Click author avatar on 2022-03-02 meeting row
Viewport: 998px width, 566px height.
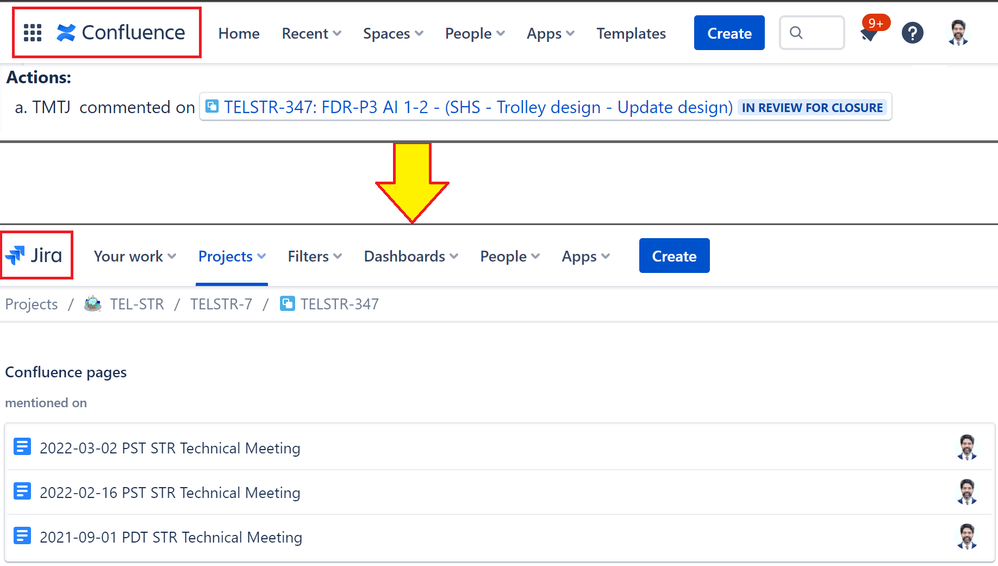(x=967, y=447)
